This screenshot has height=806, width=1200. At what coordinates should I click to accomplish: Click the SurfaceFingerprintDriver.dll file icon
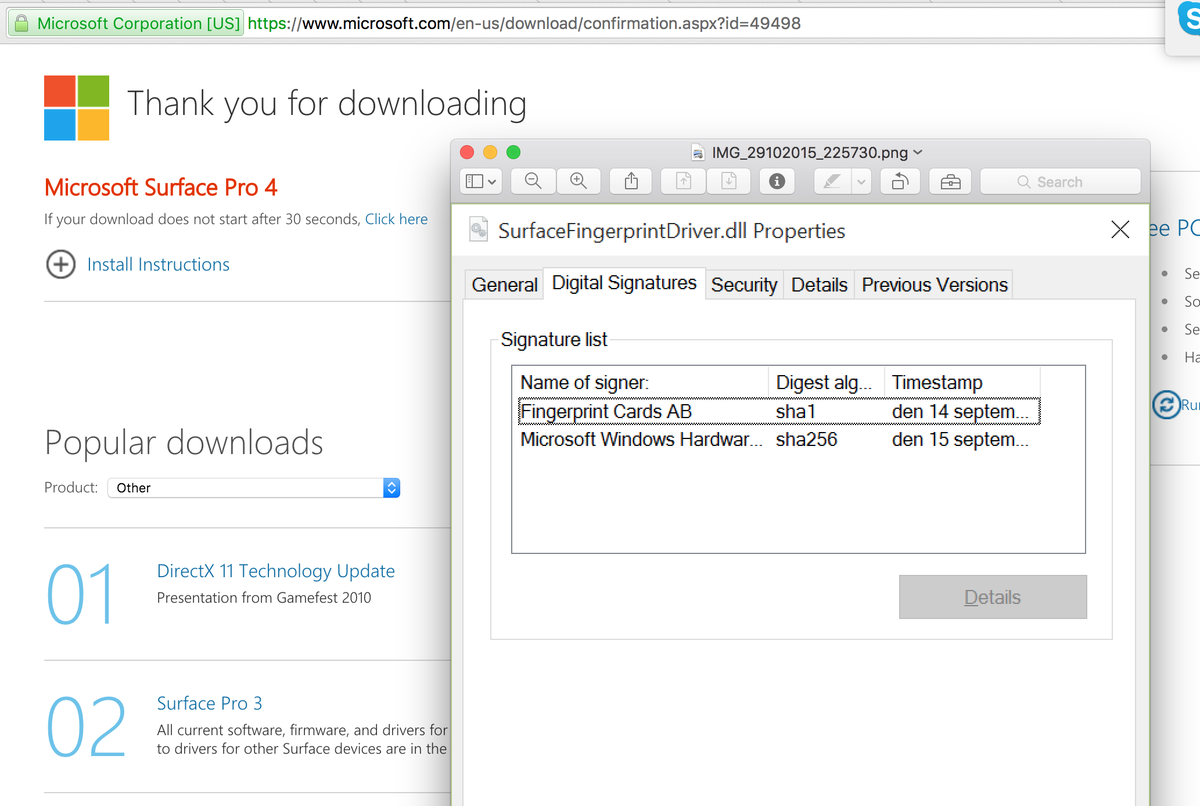[x=479, y=230]
